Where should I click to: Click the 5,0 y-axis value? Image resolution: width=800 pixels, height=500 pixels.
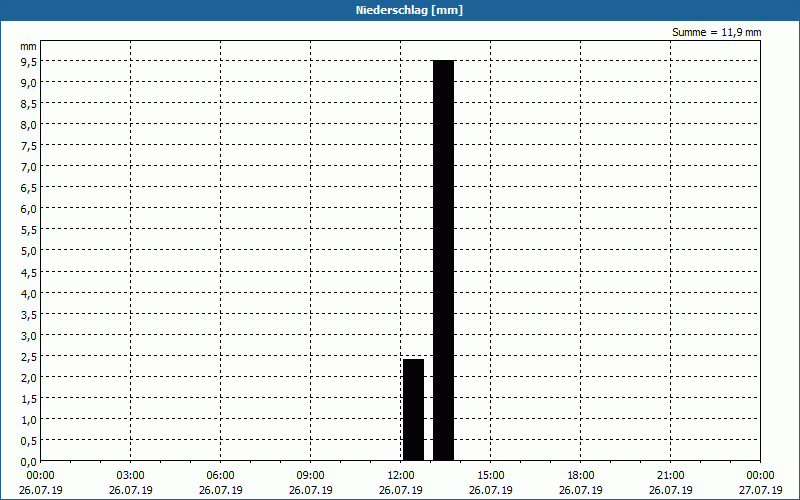coord(28,251)
